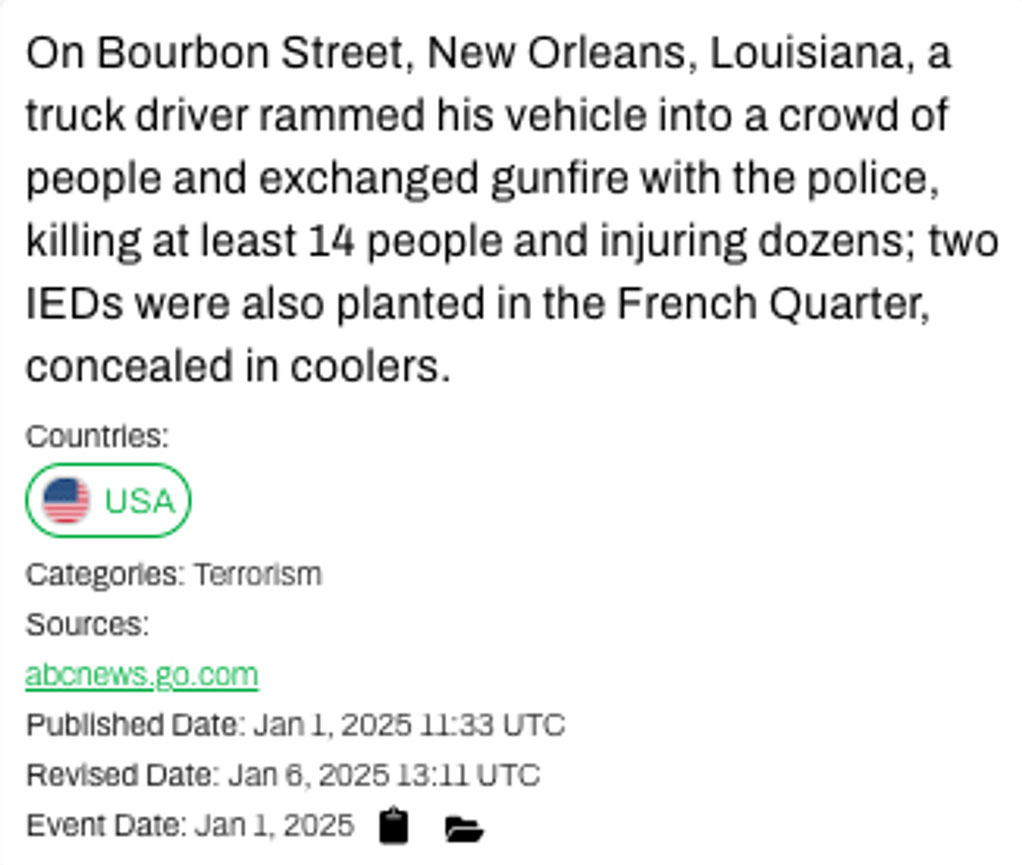Screen dimensions: 1022x865
Task: Click the "exchanged gunfire" phrase
Action: point(420,178)
